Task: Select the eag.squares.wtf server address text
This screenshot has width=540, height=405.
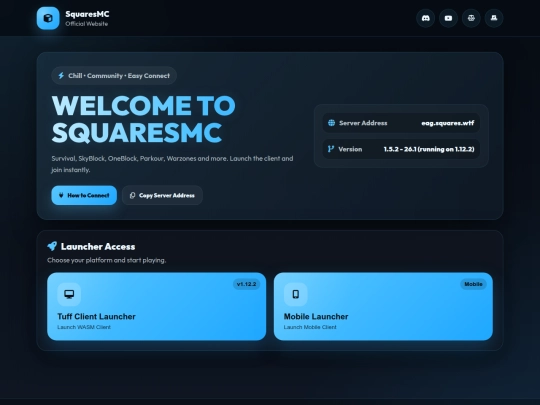Action: [448, 123]
